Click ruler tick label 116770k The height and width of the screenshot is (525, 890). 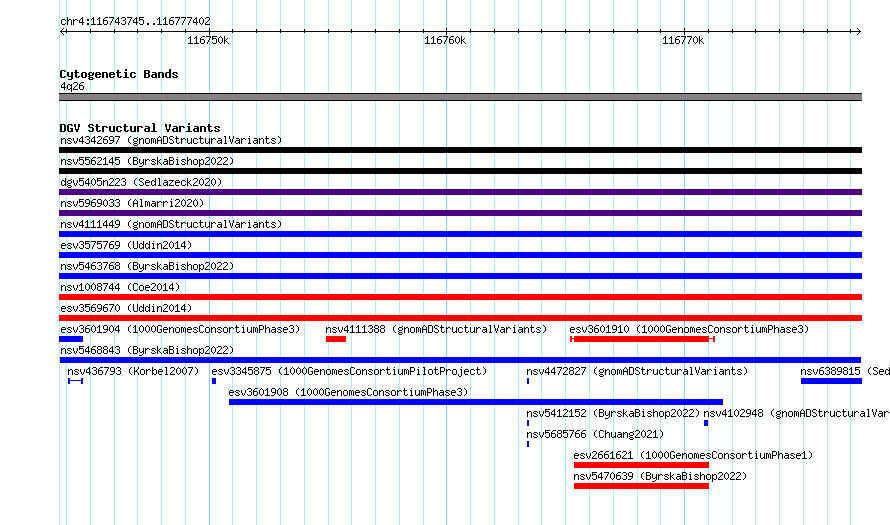coord(683,40)
